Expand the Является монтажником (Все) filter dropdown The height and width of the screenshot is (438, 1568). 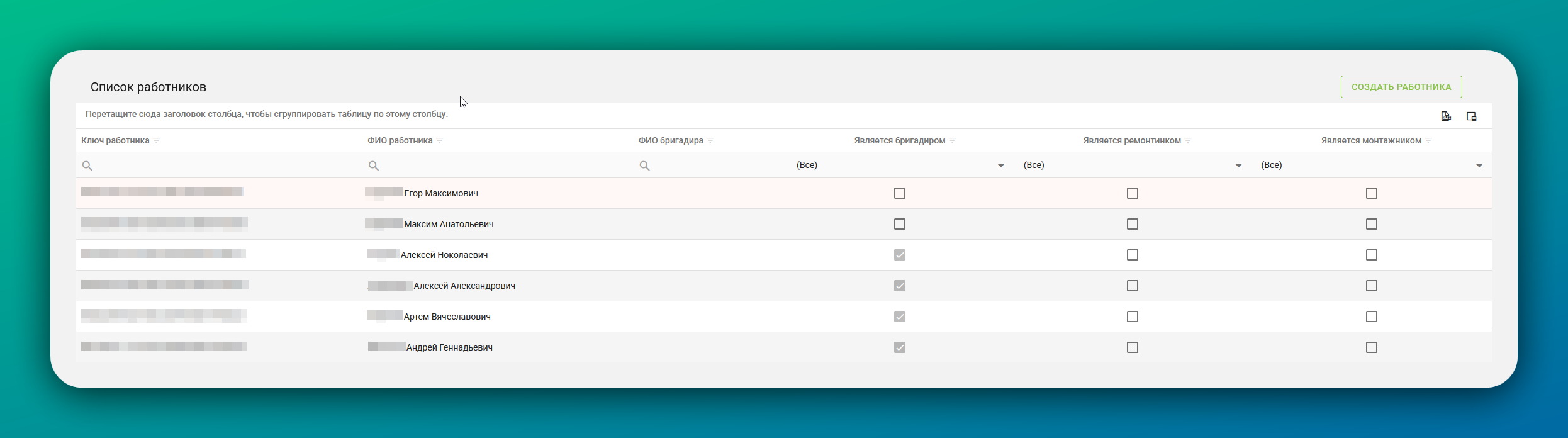coord(1479,166)
